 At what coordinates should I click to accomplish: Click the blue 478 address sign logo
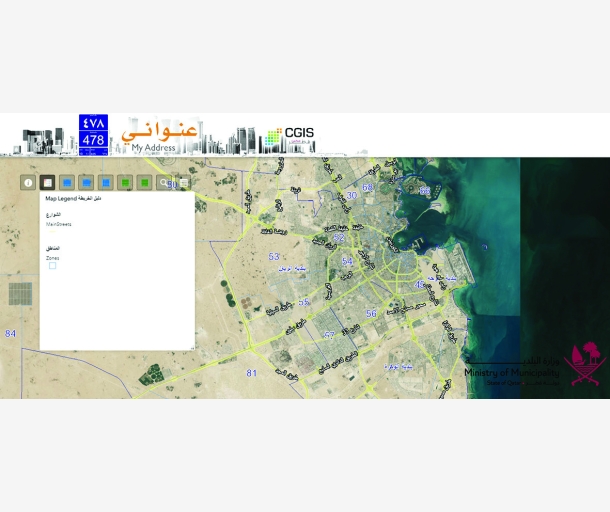click(93, 135)
